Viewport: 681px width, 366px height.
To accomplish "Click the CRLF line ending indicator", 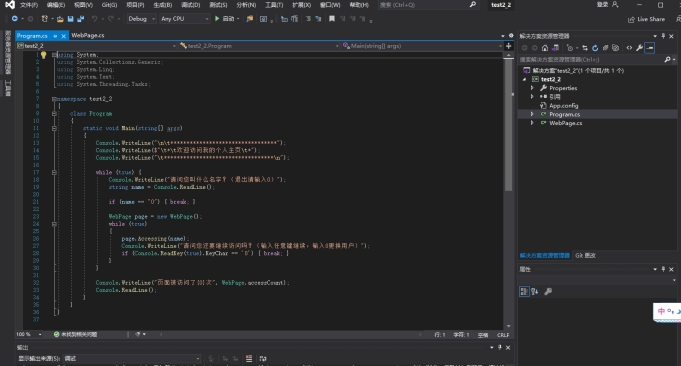I will pyautogui.click(x=503, y=335).
